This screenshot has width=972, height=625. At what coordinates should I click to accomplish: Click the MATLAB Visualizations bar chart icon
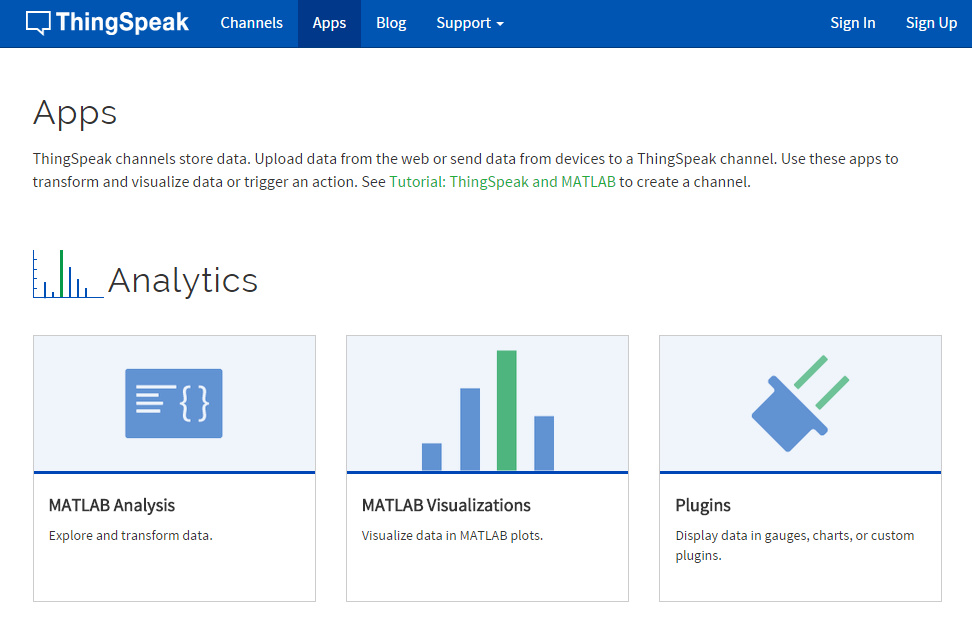point(487,410)
